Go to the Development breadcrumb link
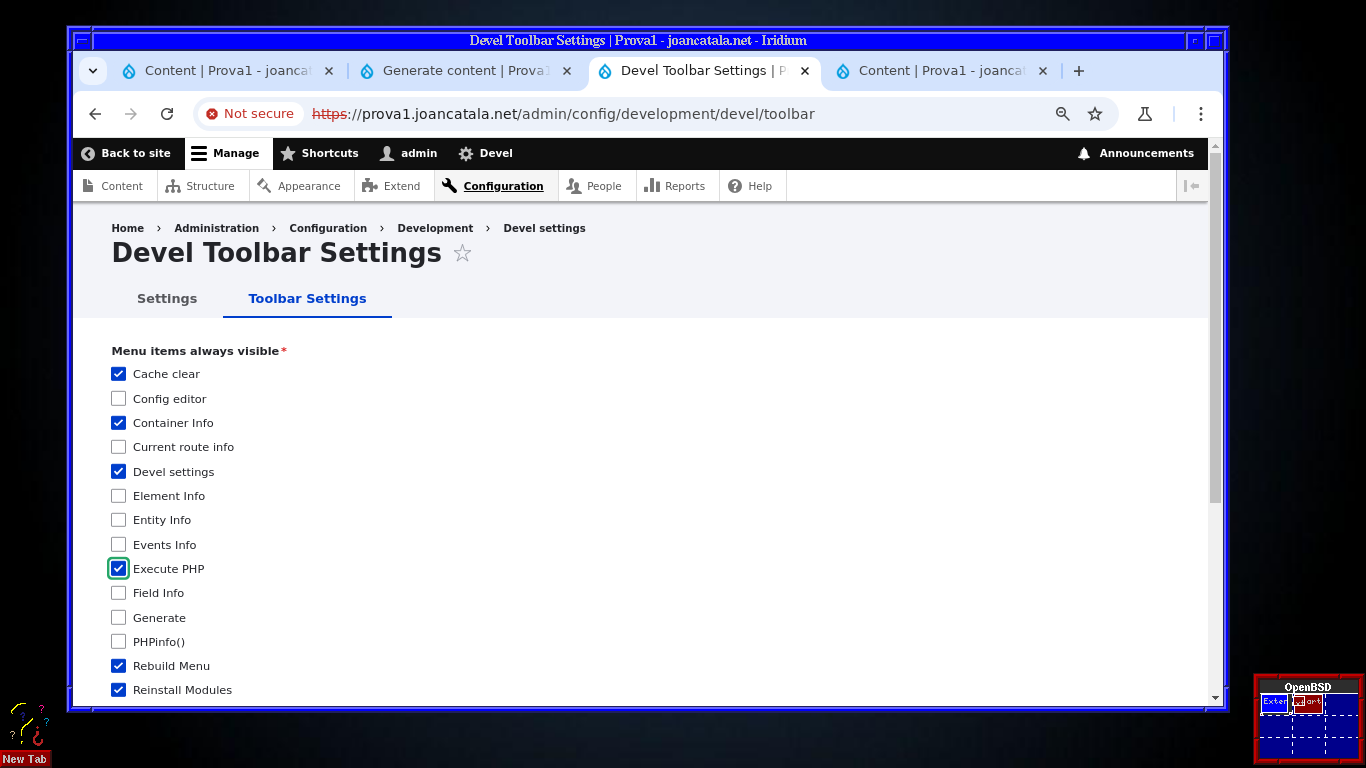This screenshot has height=768, width=1366. [x=435, y=229]
